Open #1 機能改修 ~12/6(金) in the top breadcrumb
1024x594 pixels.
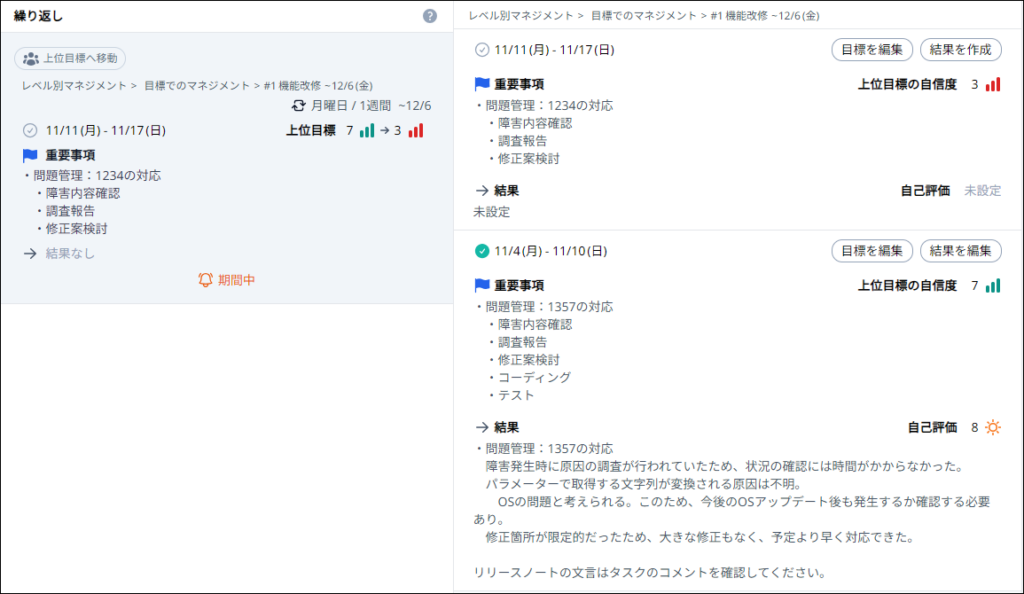(x=765, y=16)
